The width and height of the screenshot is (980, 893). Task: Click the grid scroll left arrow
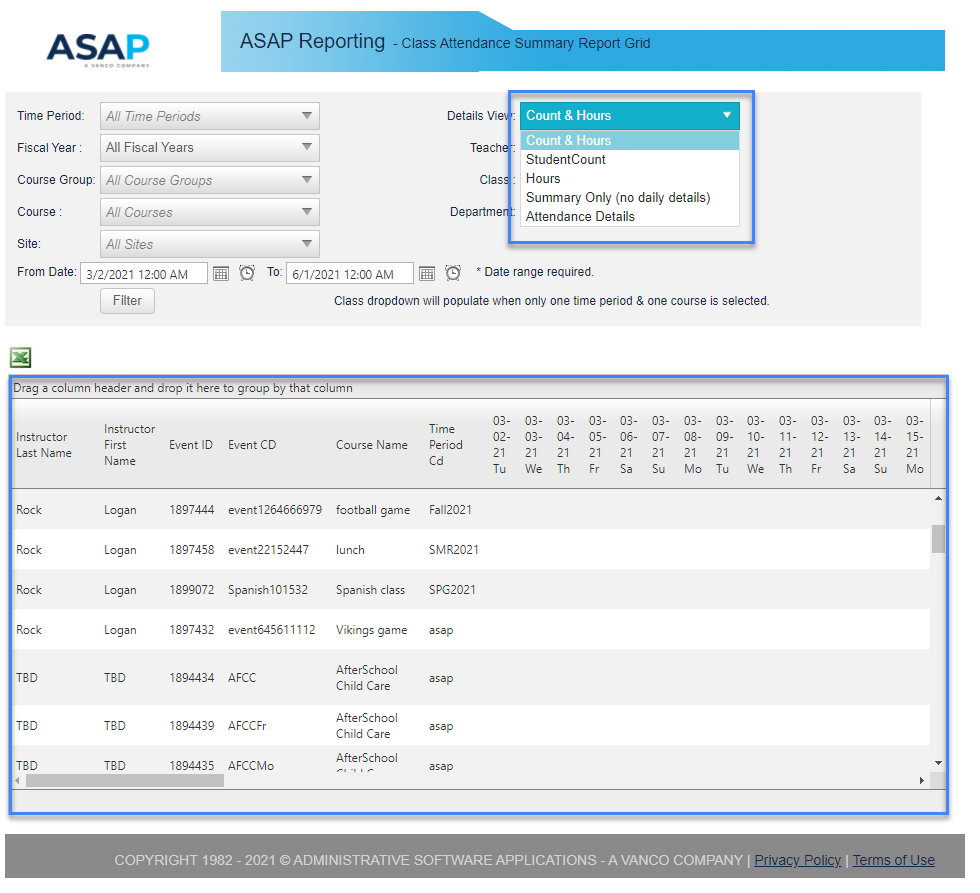(x=18, y=781)
